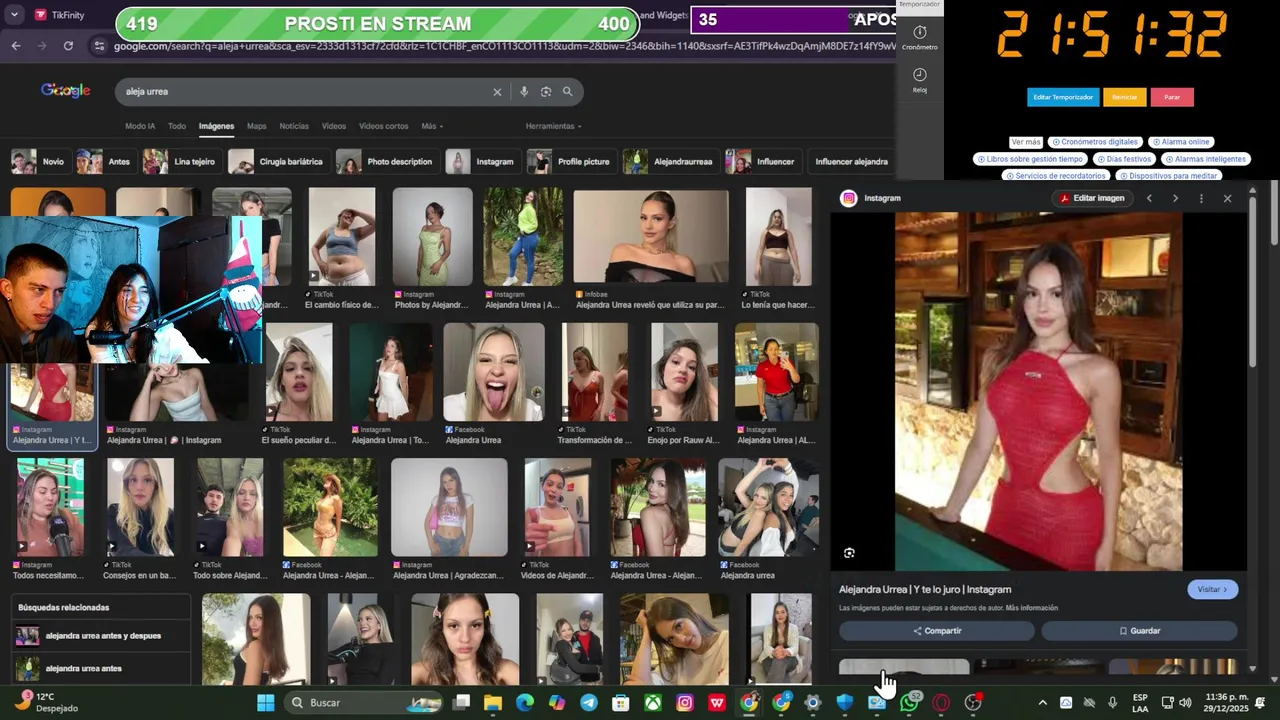Screen dimensions: 1280x720
Task: Switch to the Todo results tab
Action: (177, 126)
